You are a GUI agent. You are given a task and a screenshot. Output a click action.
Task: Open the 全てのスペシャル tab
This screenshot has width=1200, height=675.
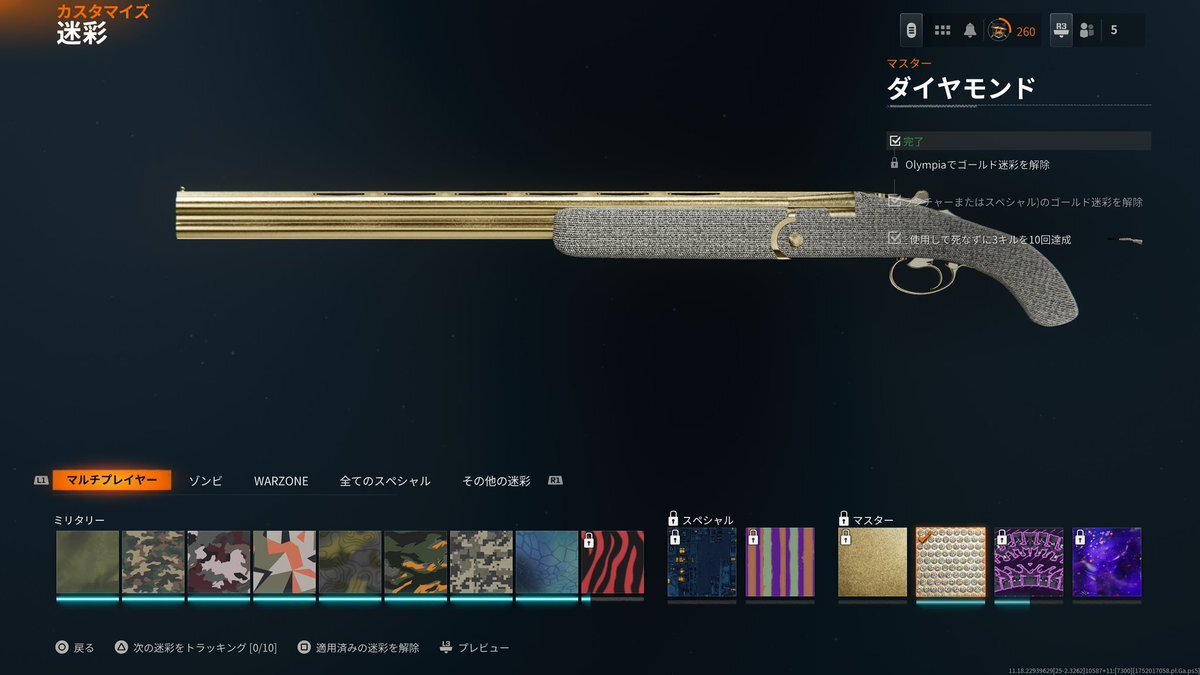[385, 481]
